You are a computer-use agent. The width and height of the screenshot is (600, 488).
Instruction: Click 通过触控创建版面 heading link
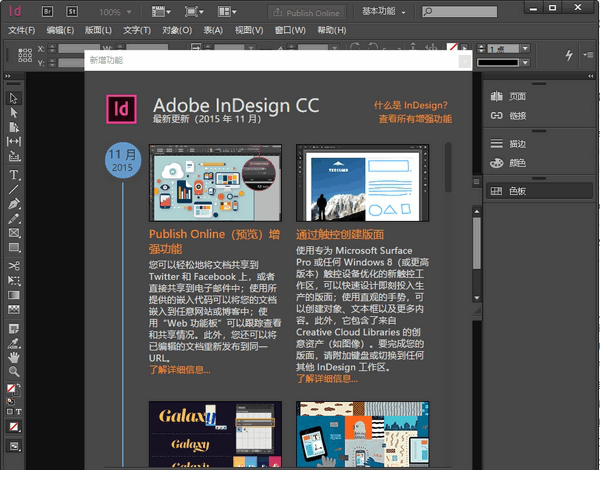click(x=340, y=235)
